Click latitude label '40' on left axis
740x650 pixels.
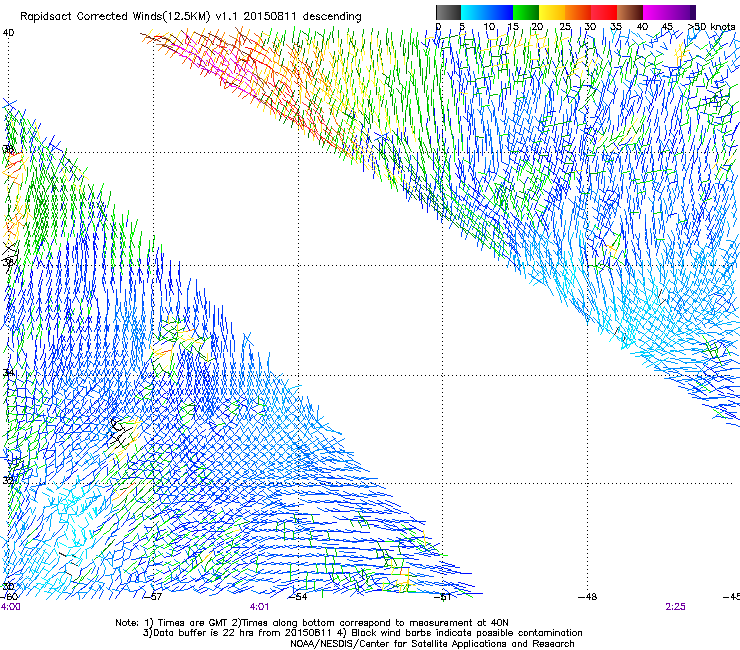point(8,33)
